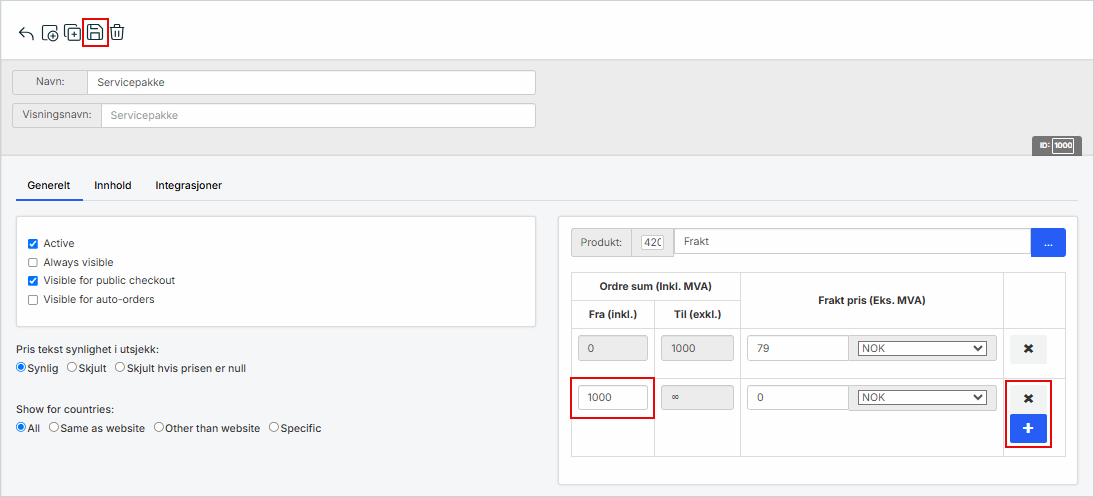Viewport: 1094px width, 497px height.
Task: Click the Fra field containing 1000
Action: (x=612, y=398)
